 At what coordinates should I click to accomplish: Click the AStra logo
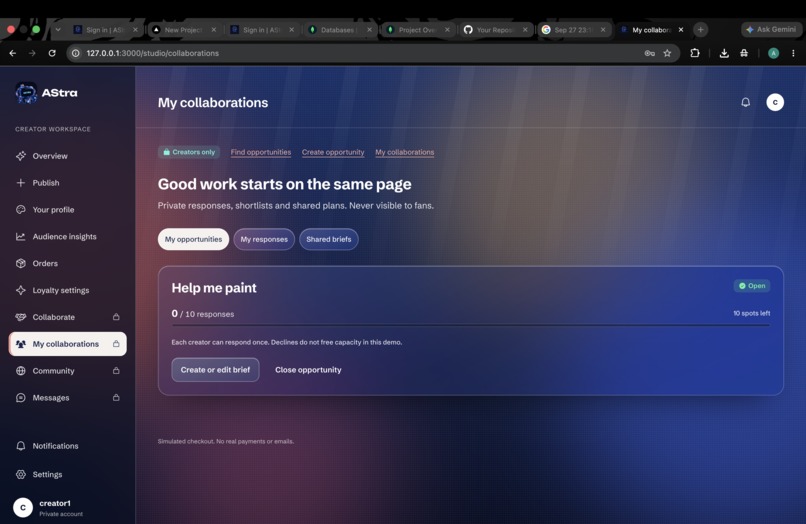click(x=46, y=93)
